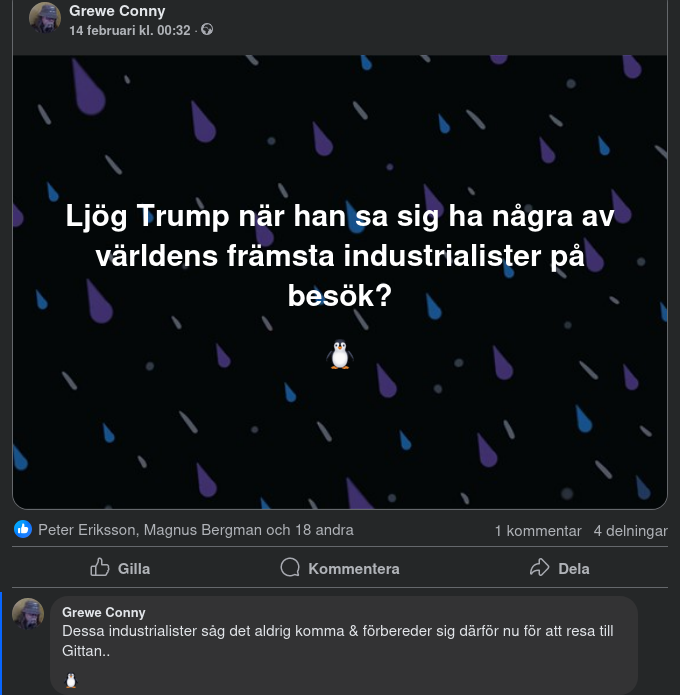This screenshot has width=680, height=695.
Task: Click the globe audience icon beside the timestamp
Action: (x=207, y=30)
